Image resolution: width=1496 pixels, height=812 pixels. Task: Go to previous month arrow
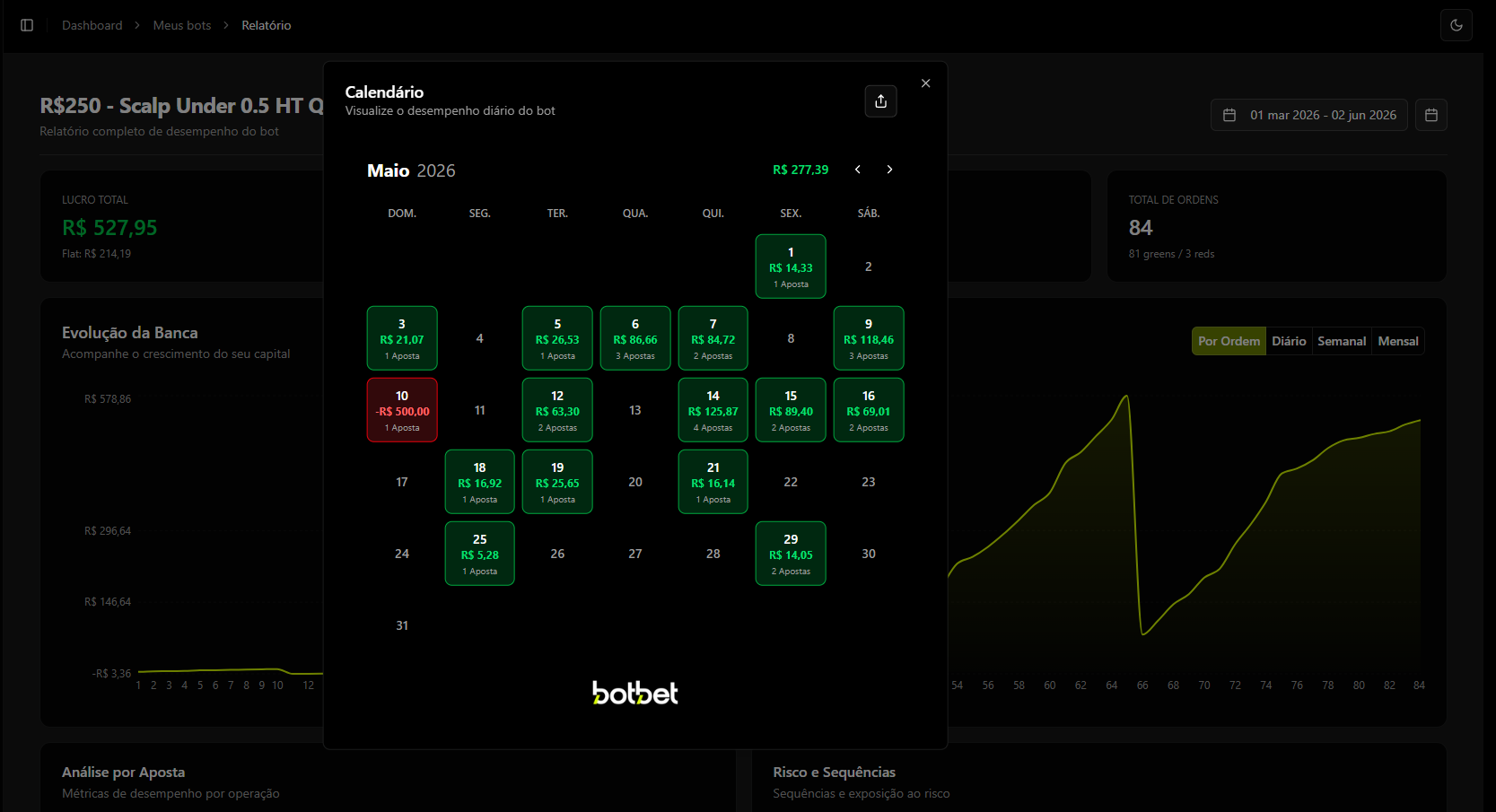858,170
